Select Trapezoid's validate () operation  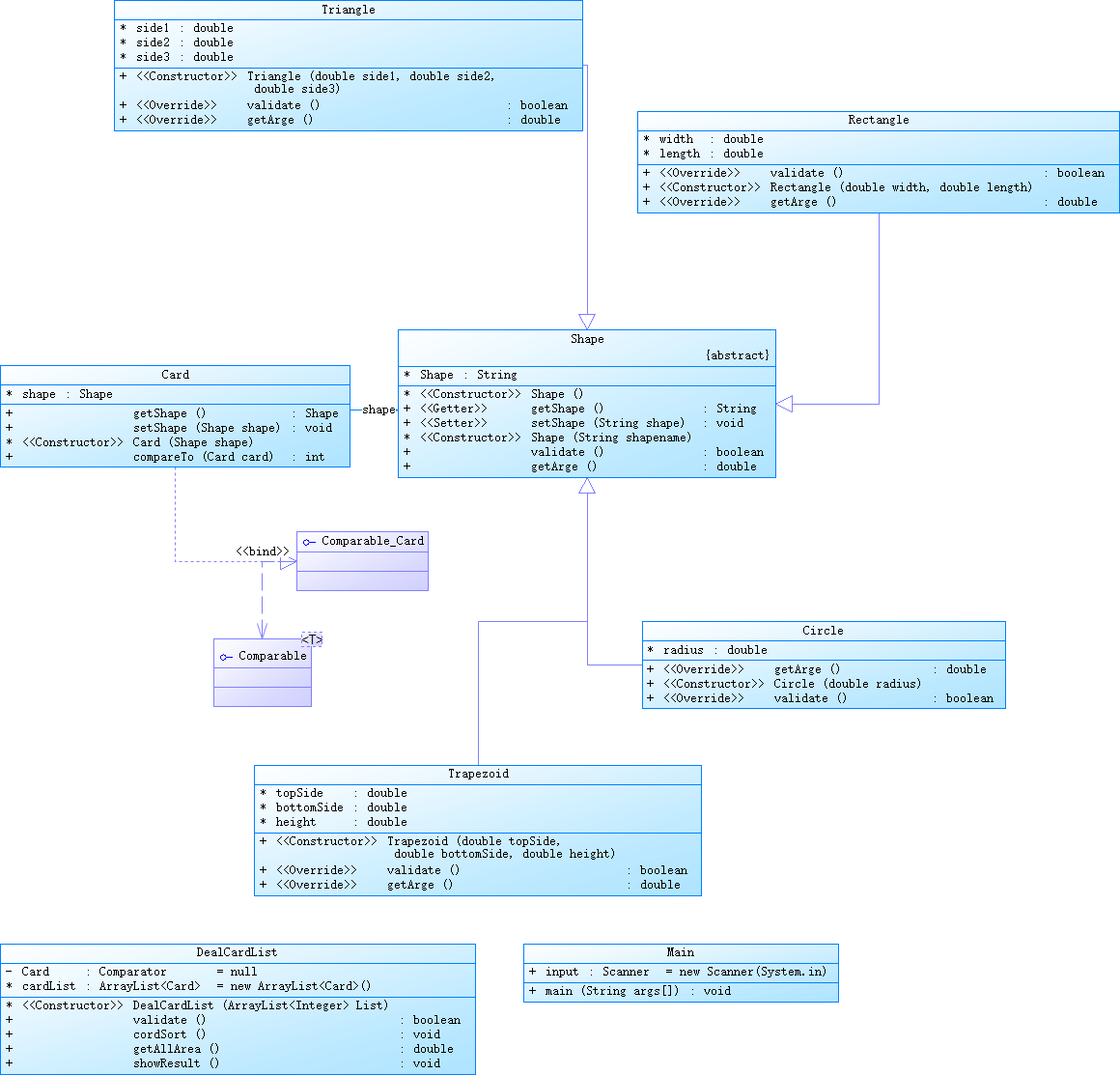473,870
